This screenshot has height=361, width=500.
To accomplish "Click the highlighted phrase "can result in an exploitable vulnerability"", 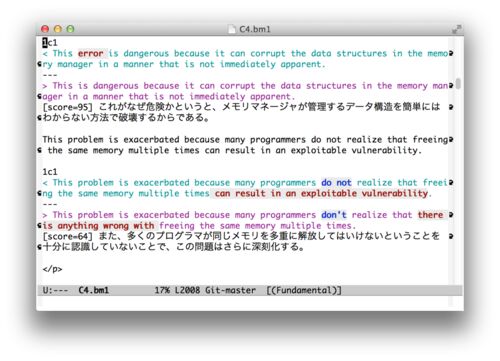I will [321, 194].
